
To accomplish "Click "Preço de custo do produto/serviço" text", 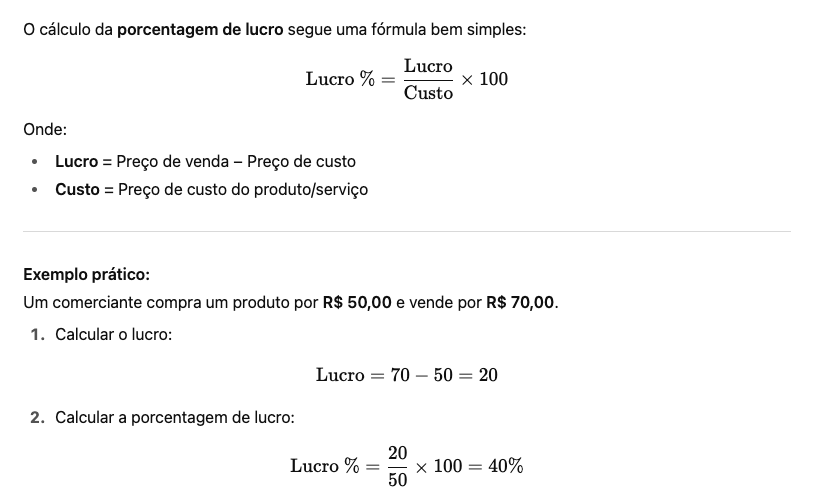I will click(x=243, y=190).
